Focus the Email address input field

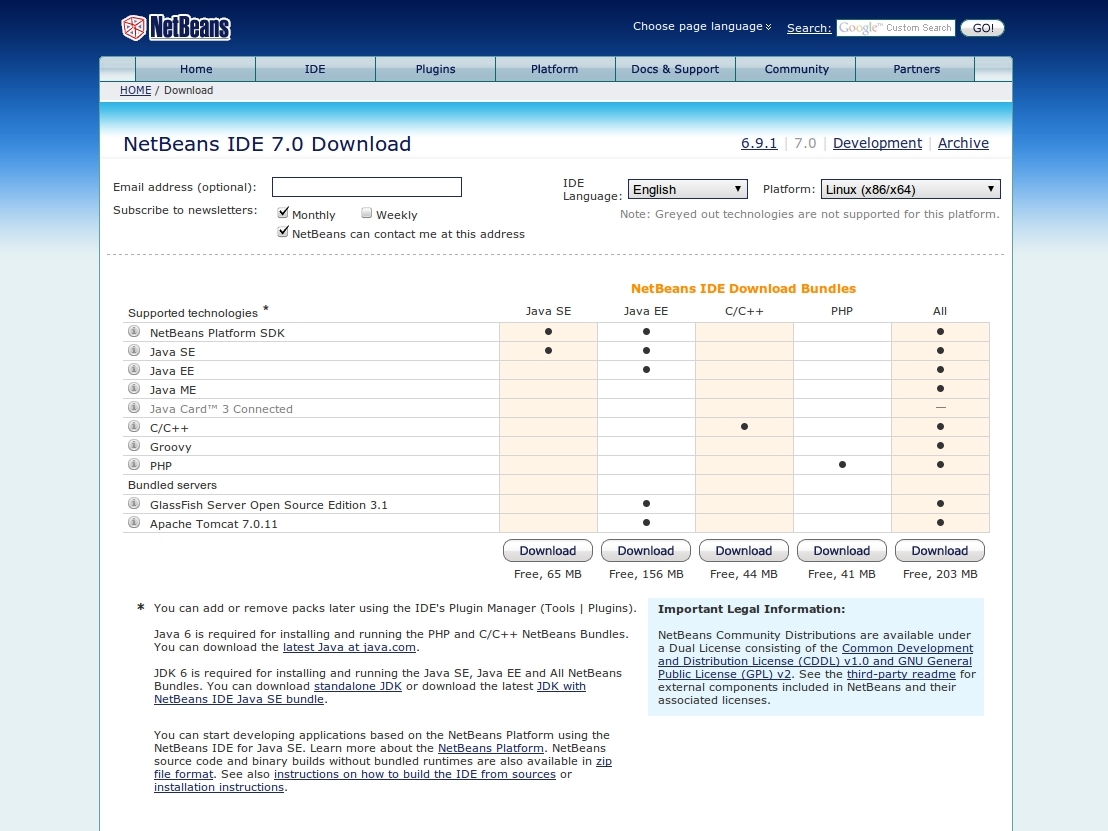click(367, 187)
